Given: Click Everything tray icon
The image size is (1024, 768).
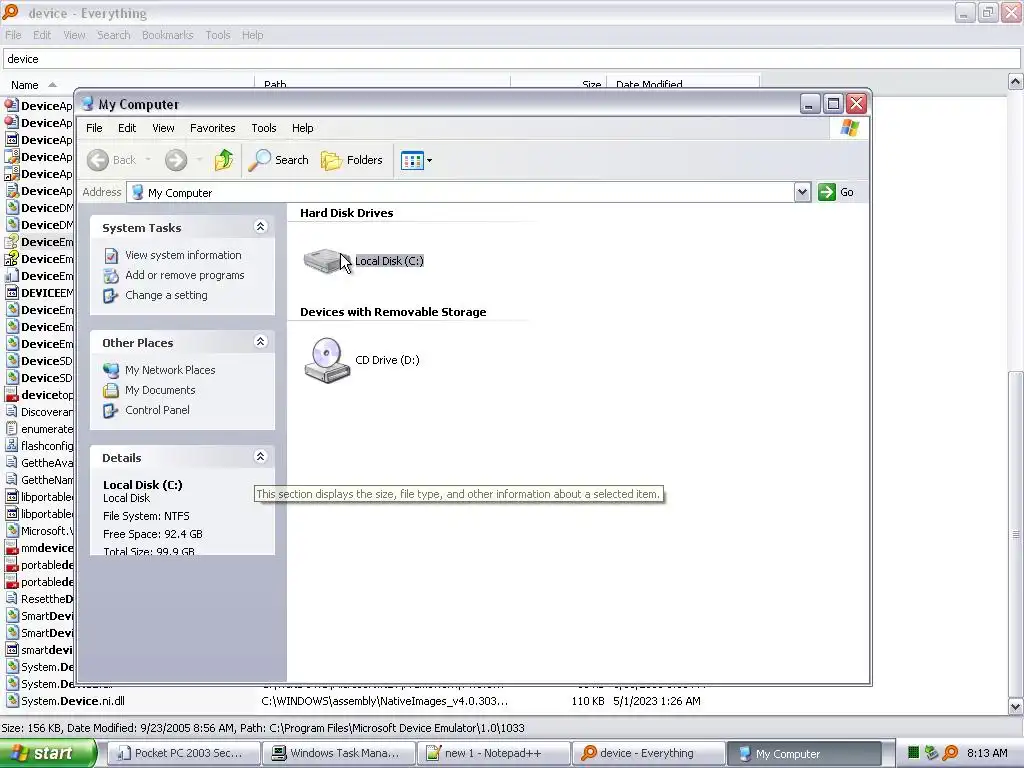Looking at the screenshot, I should [x=951, y=754].
